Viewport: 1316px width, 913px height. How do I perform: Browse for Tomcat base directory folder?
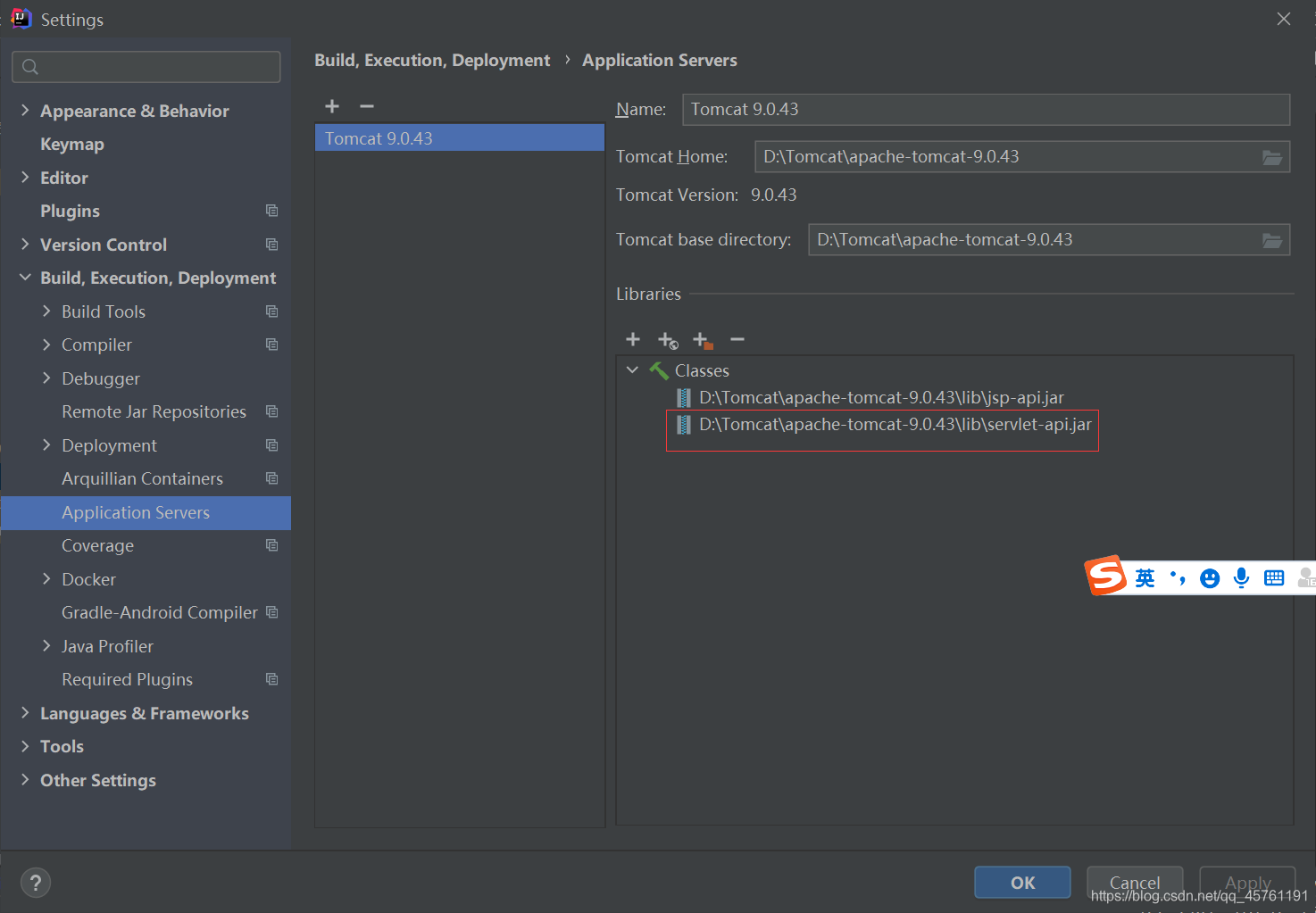click(x=1272, y=240)
